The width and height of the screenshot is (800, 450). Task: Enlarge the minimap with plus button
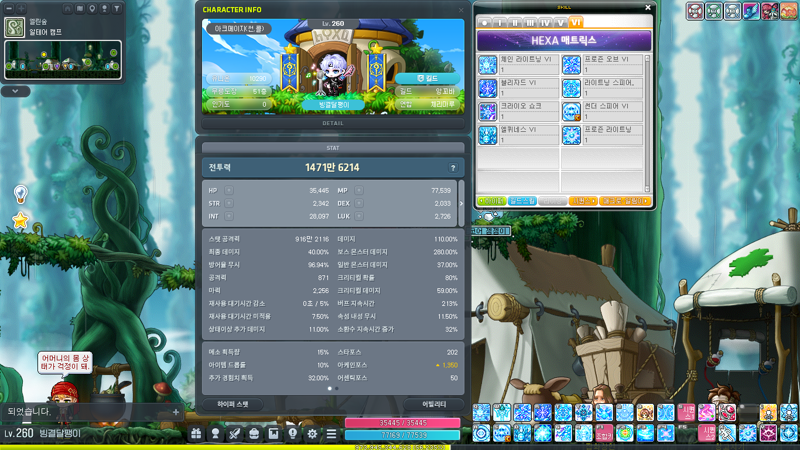coord(21,8)
